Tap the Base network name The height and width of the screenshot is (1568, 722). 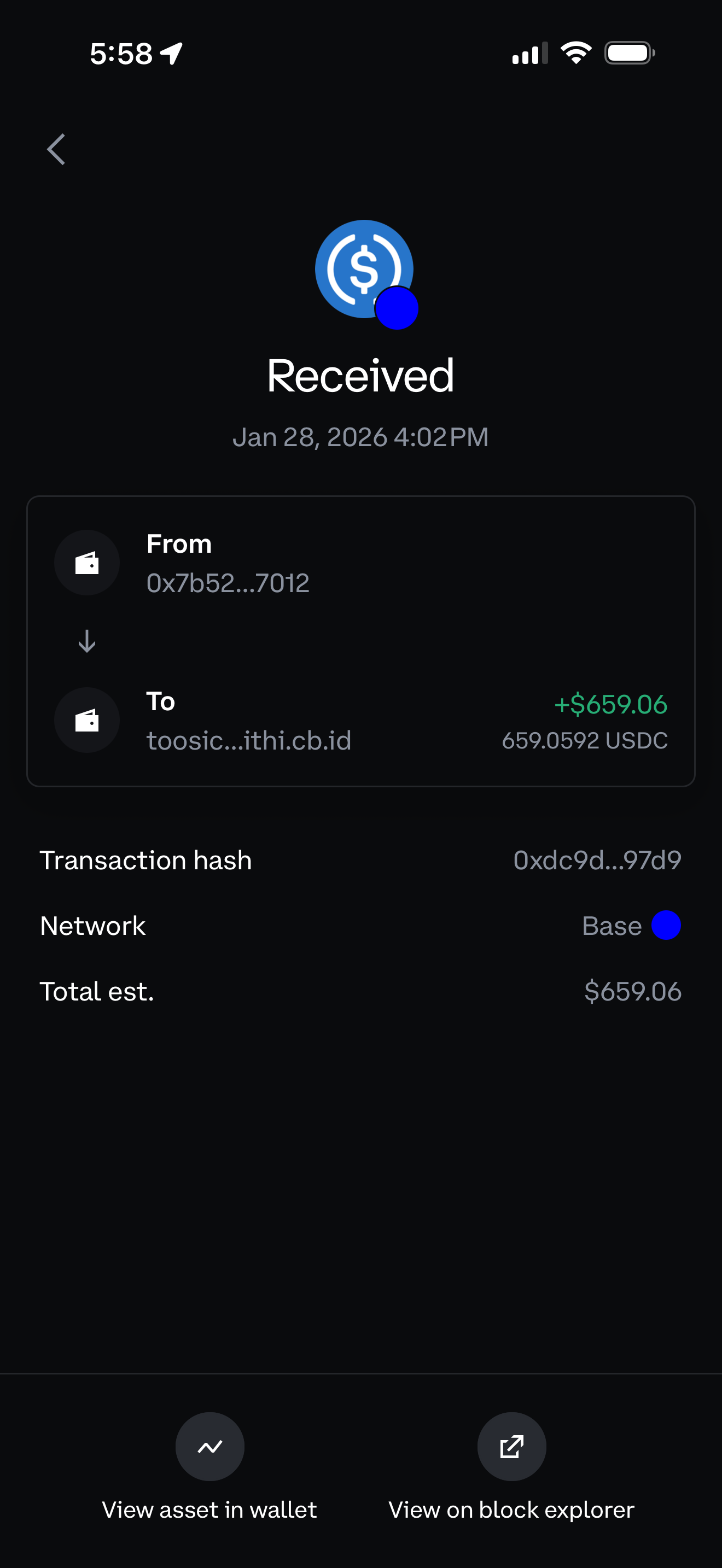click(x=611, y=926)
